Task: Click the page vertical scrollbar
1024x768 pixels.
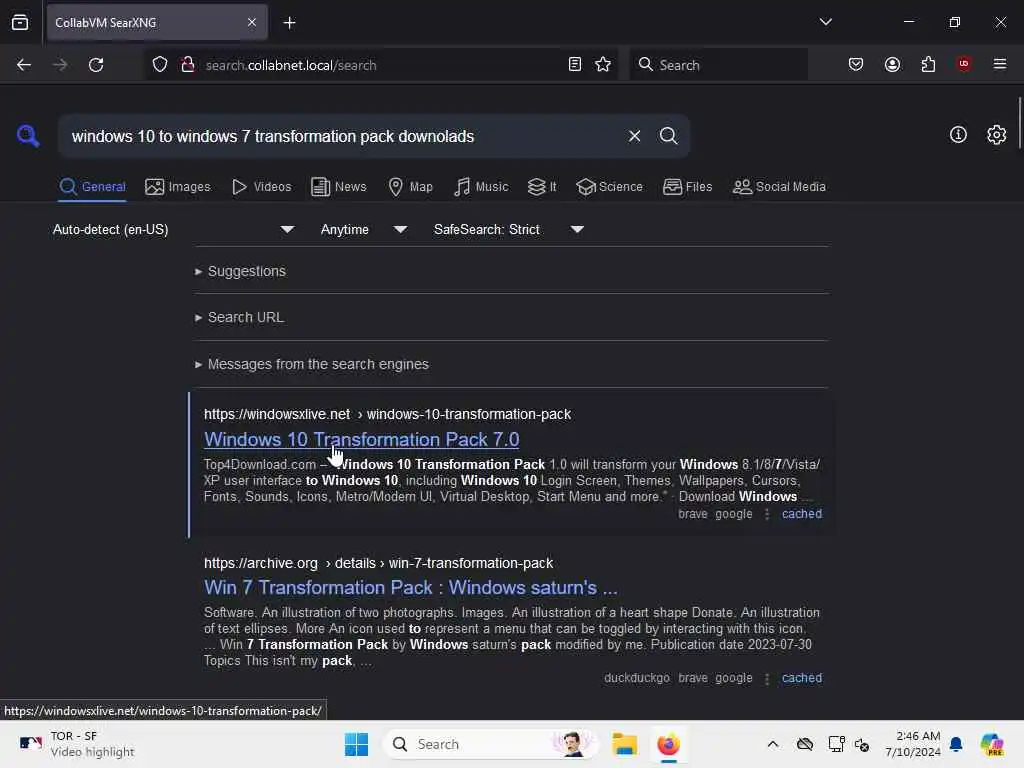Action: tap(1019, 123)
